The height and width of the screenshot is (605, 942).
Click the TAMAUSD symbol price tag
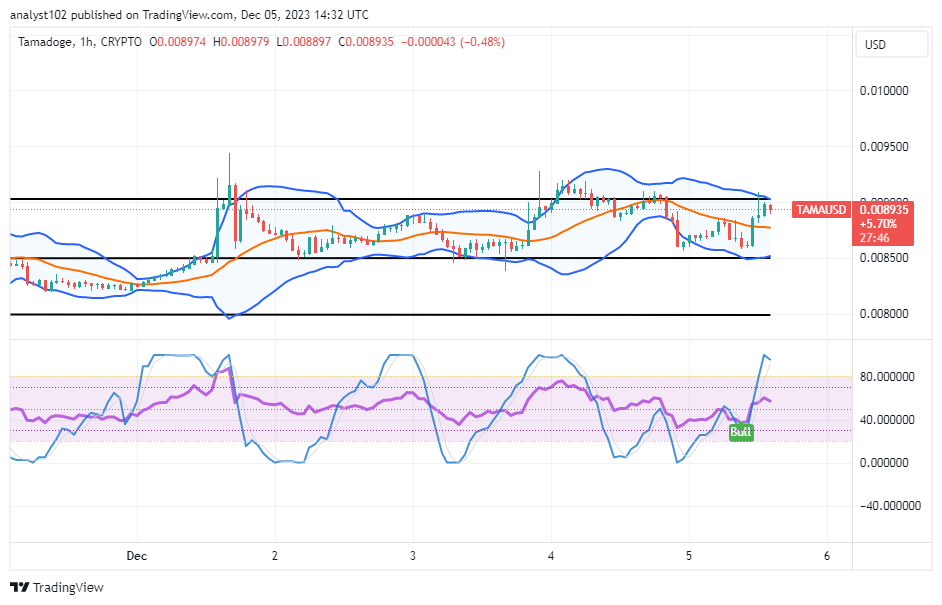(821, 210)
